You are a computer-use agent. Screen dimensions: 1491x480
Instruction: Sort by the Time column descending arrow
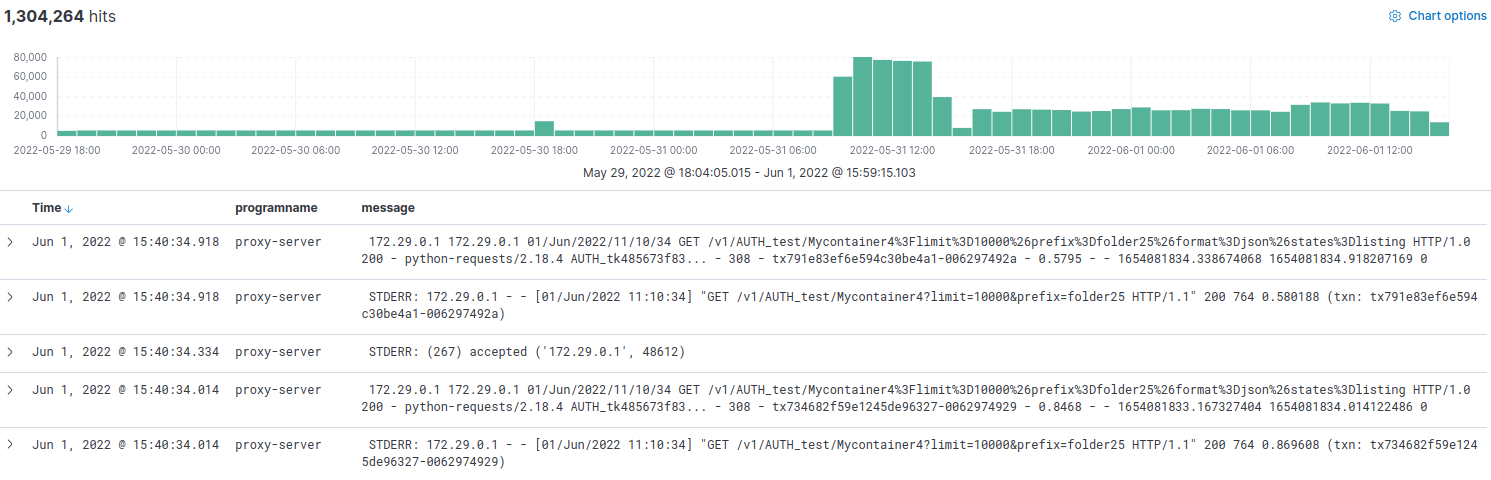pos(69,208)
